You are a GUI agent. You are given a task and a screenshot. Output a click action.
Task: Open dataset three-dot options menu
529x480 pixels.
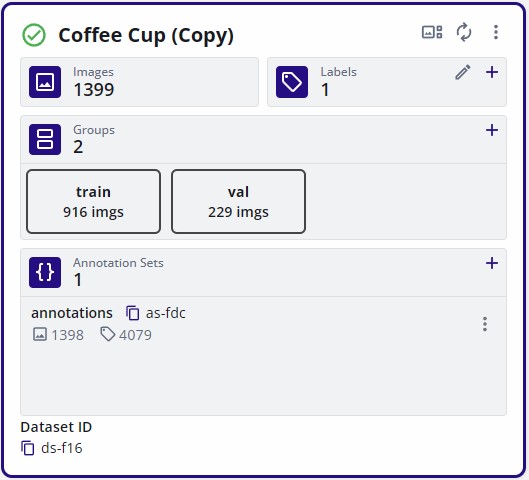pyautogui.click(x=496, y=32)
